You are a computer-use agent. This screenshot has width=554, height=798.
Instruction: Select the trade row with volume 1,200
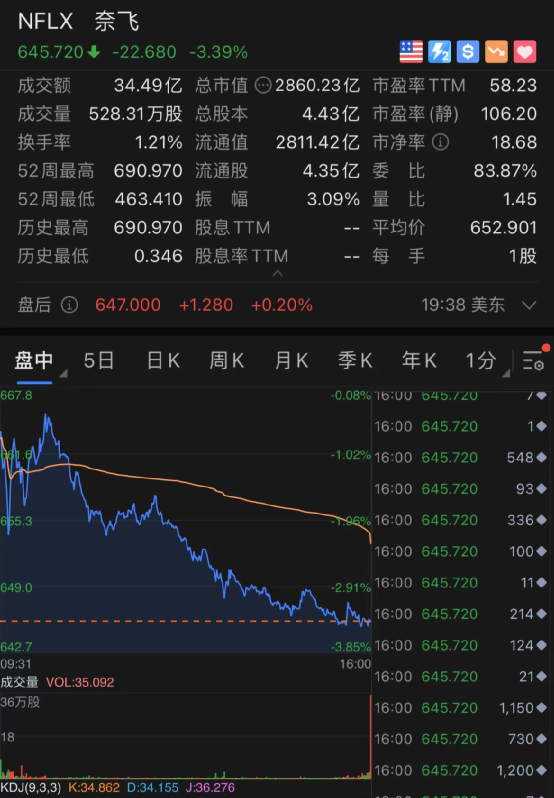(x=461, y=771)
